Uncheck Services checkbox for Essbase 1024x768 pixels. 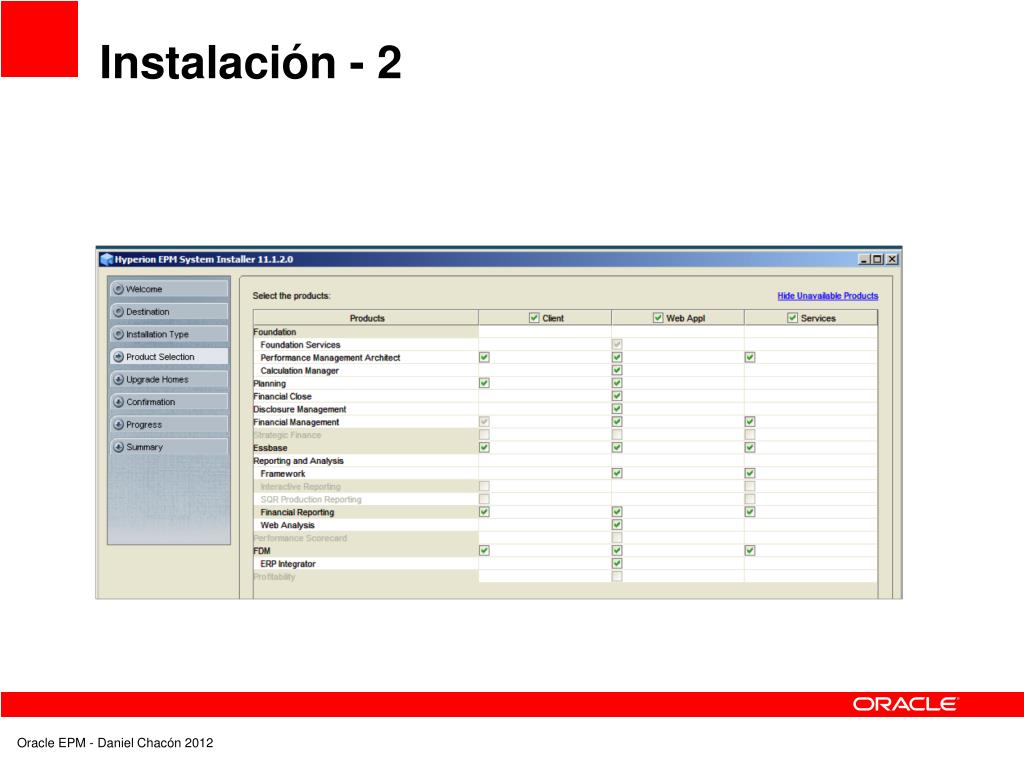click(x=750, y=447)
